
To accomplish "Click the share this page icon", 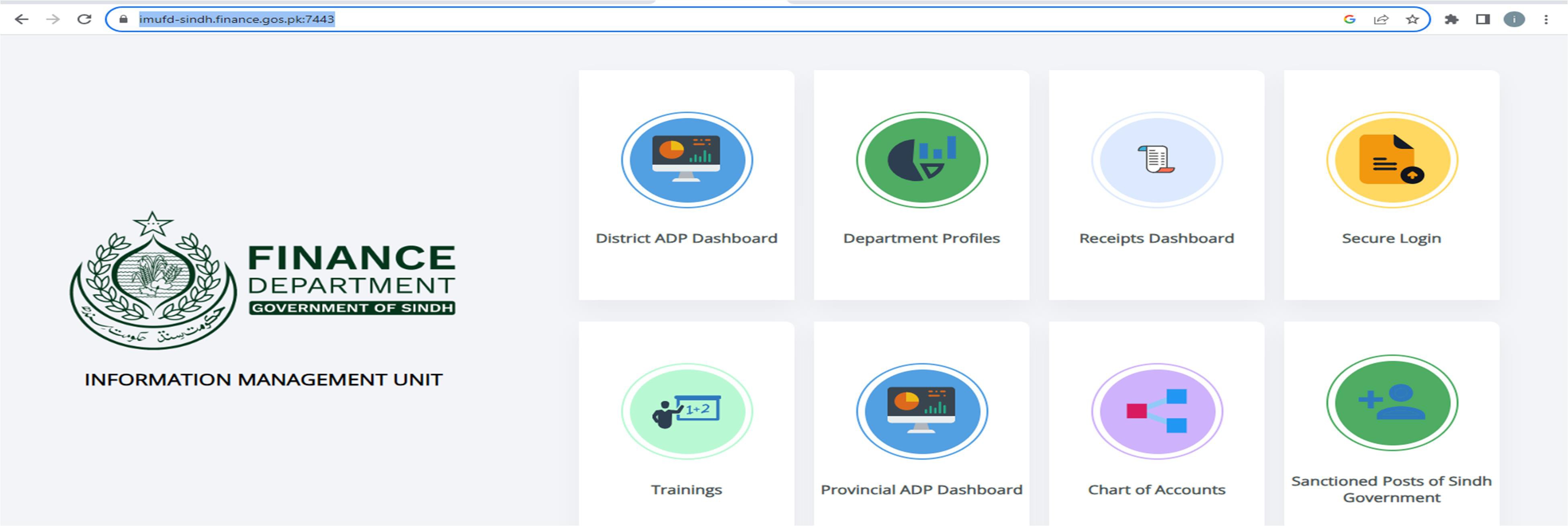I will click(x=1380, y=19).
